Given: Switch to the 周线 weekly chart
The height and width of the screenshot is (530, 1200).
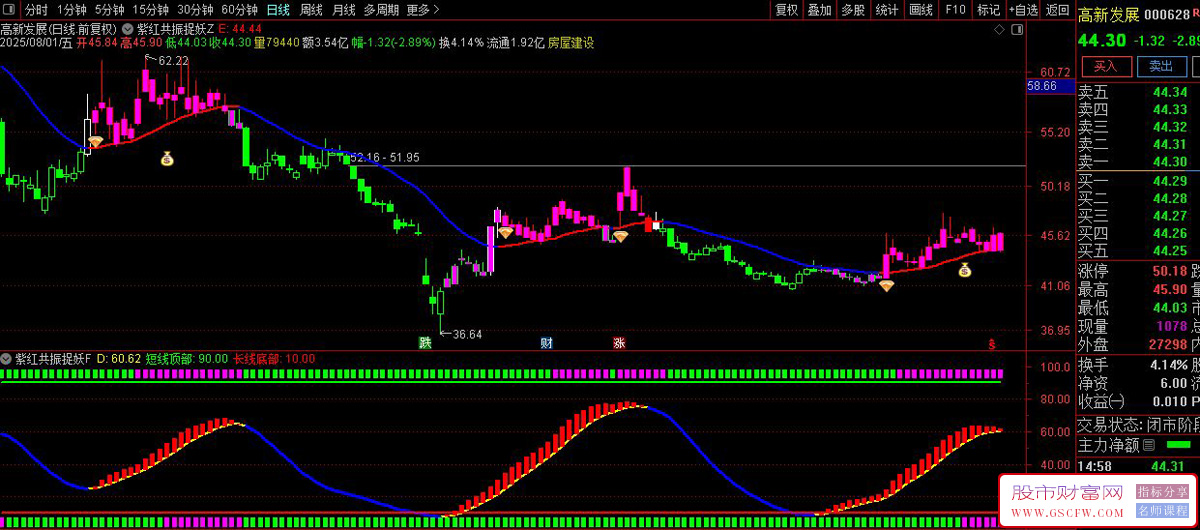Looking at the screenshot, I should click(311, 10).
